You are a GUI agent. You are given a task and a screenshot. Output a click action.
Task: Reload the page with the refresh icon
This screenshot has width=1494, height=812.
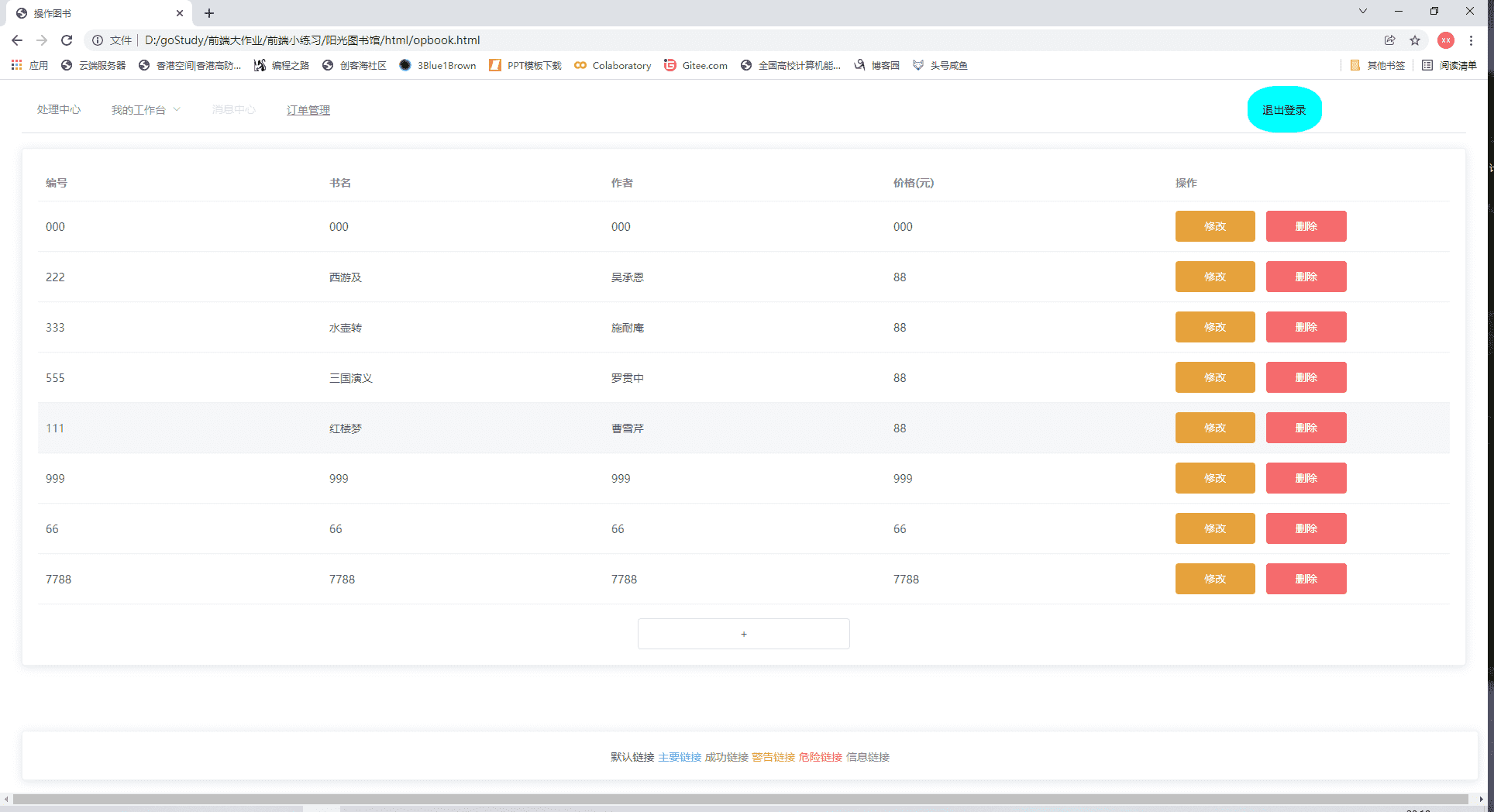[67, 40]
